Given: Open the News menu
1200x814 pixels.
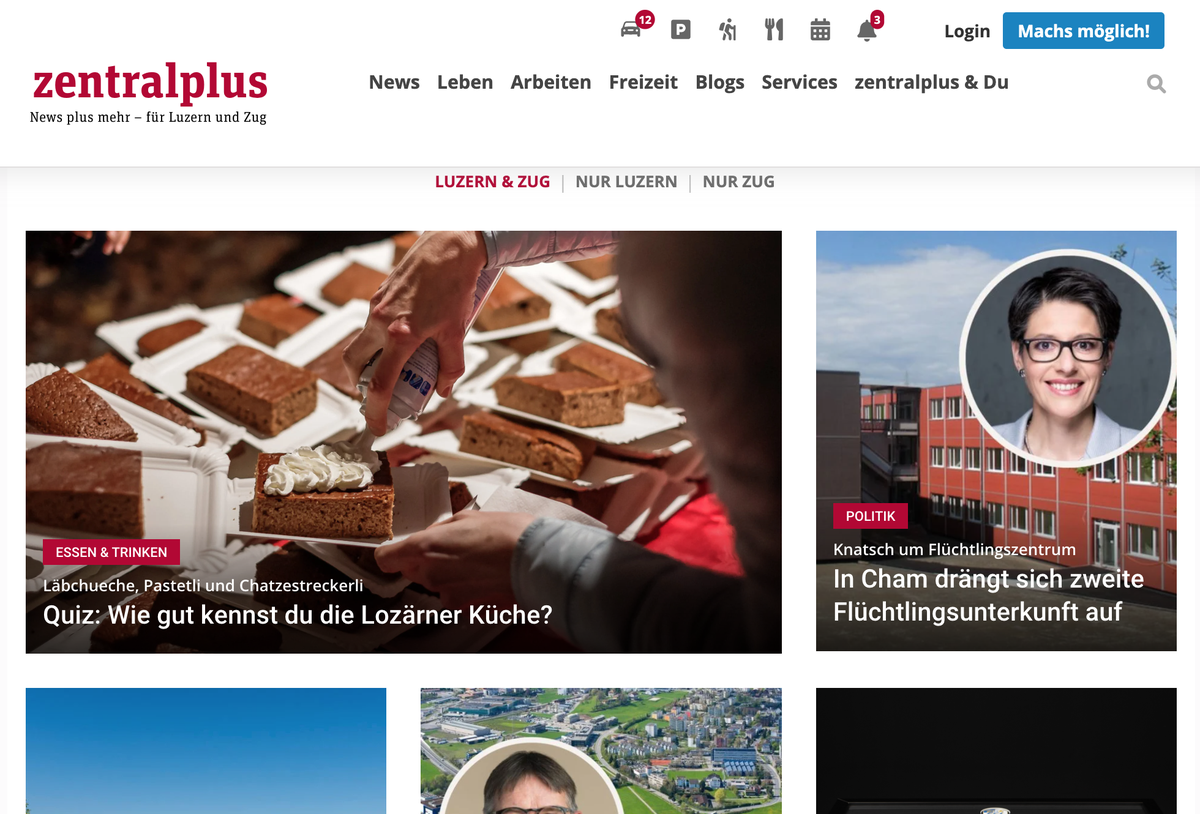Looking at the screenshot, I should click(x=394, y=82).
